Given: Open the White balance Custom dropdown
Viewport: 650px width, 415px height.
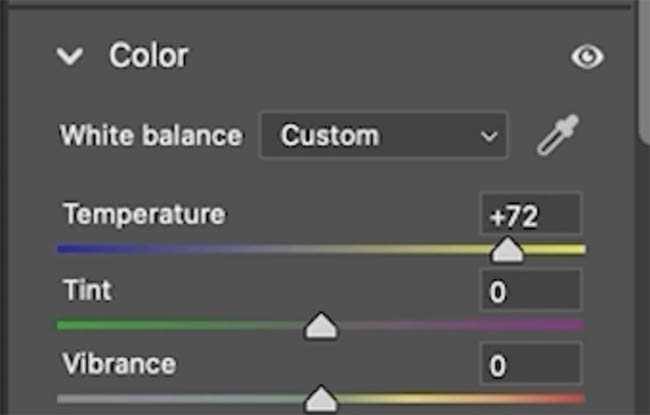Looking at the screenshot, I should (x=383, y=135).
